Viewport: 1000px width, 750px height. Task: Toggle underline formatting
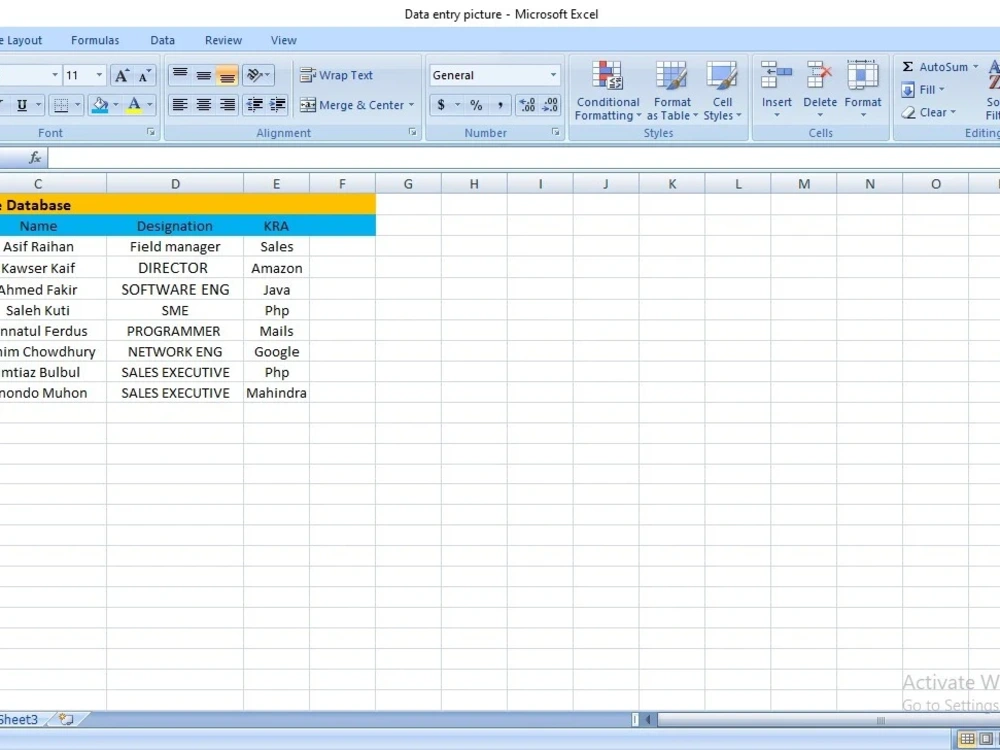coord(22,105)
